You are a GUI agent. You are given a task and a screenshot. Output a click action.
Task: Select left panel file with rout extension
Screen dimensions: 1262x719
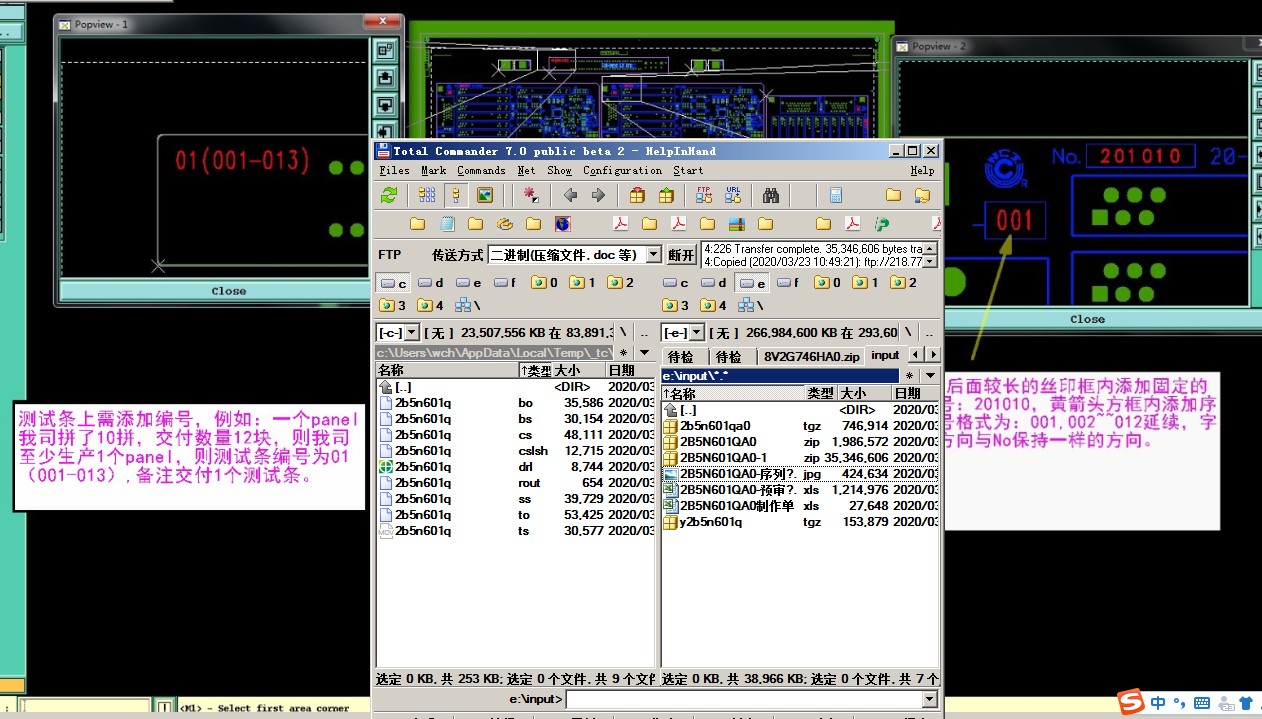click(x=515, y=483)
